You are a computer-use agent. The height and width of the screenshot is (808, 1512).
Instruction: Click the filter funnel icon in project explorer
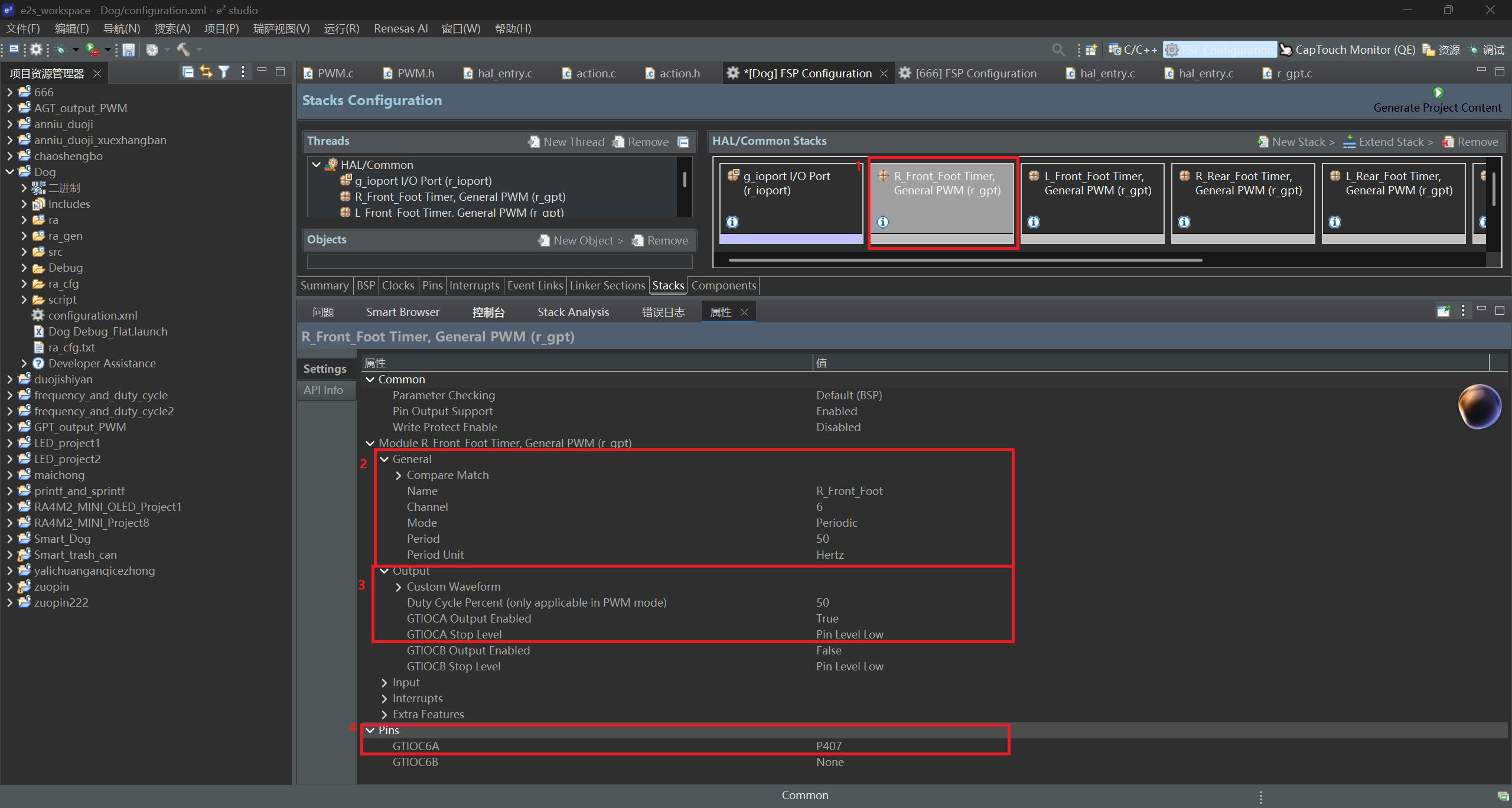point(224,72)
